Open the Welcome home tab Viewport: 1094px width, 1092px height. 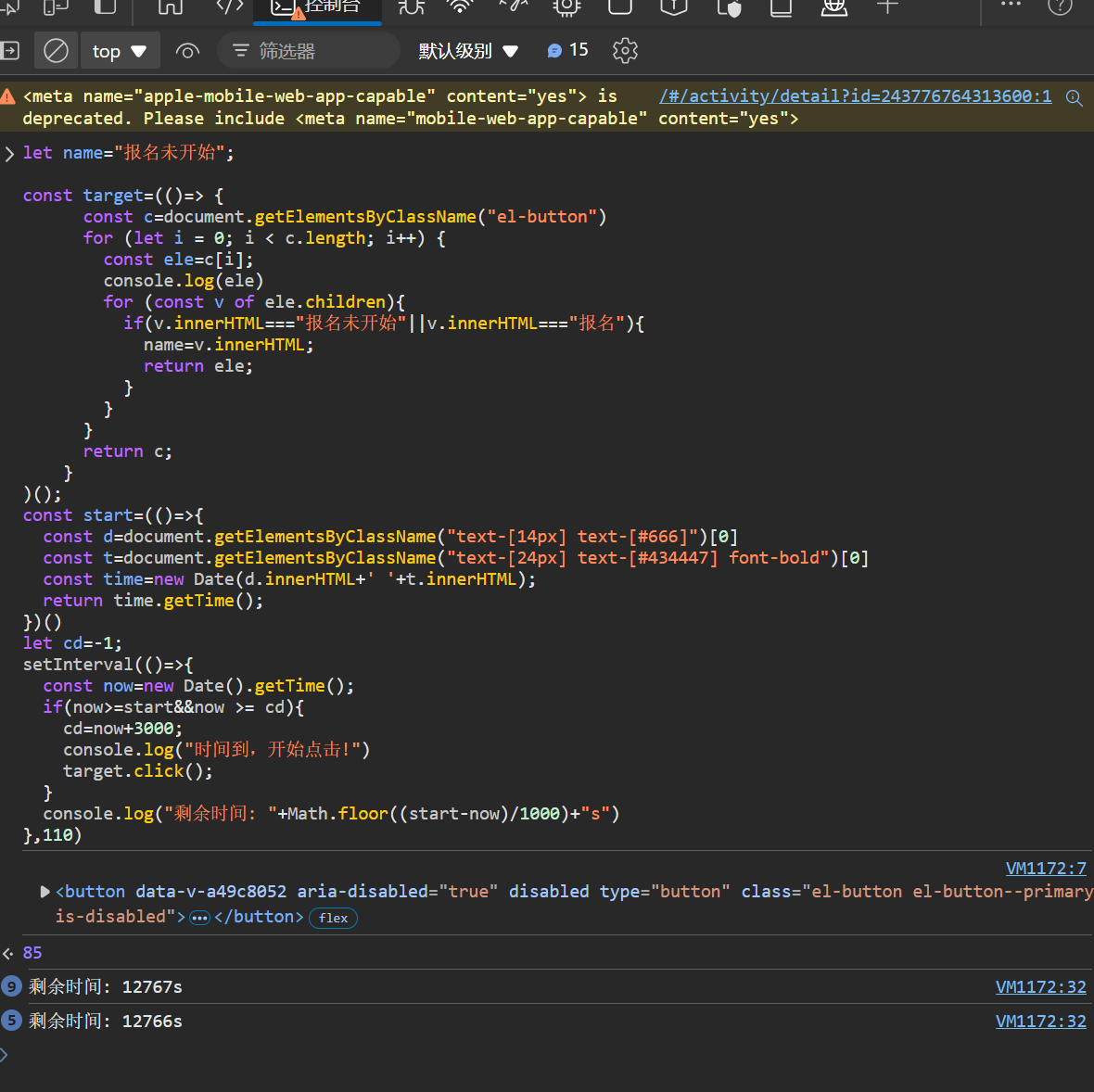[171, 7]
